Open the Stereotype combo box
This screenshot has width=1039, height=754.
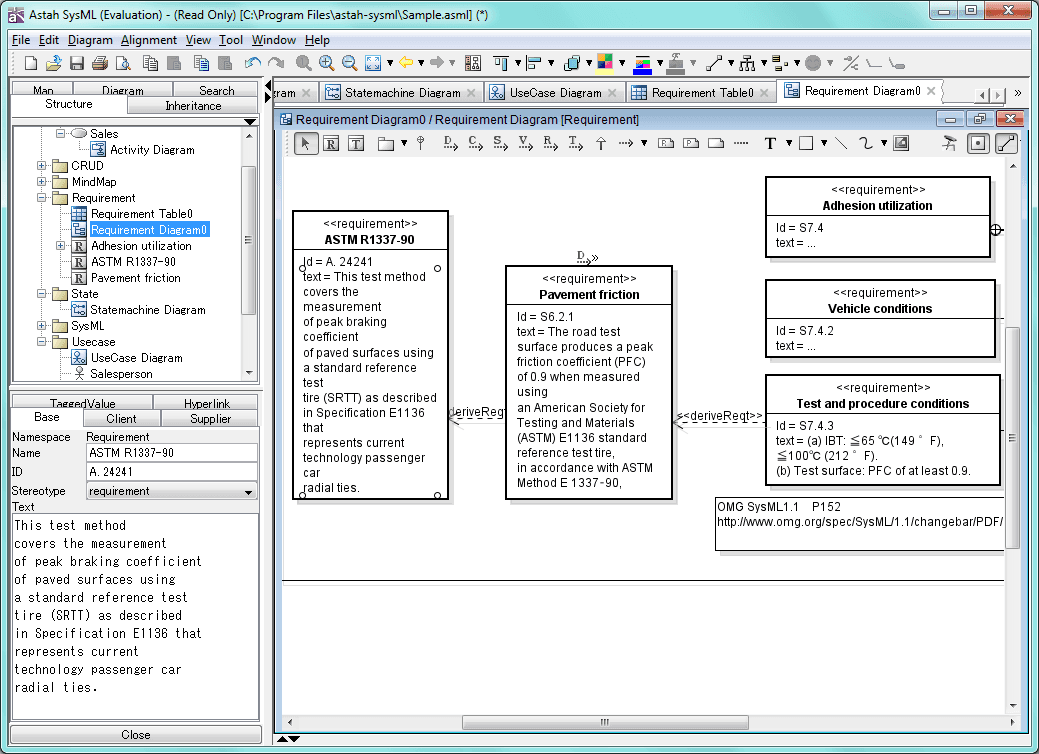click(172, 491)
